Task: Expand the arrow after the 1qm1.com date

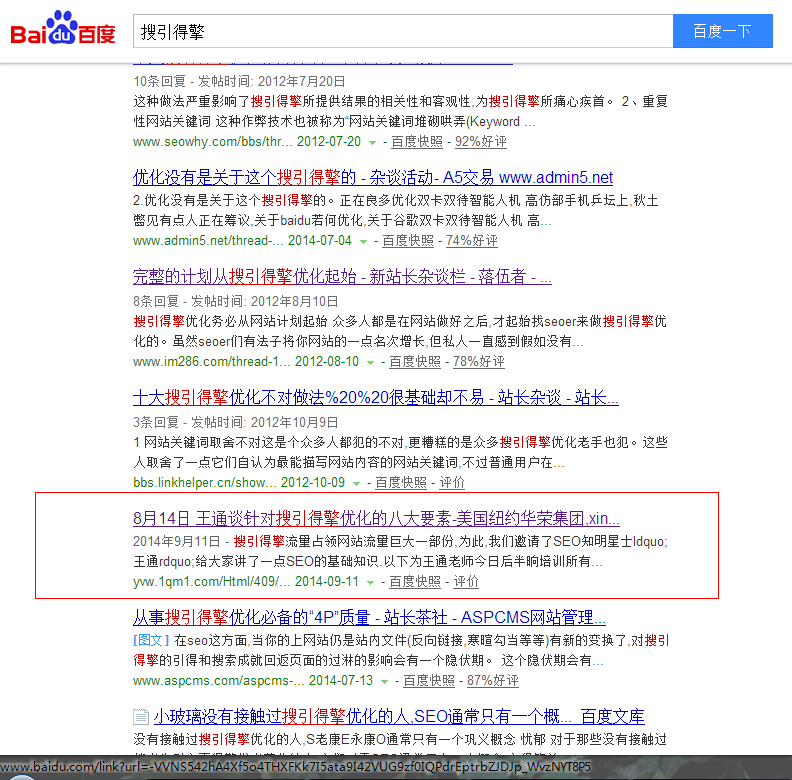Action: [370, 582]
